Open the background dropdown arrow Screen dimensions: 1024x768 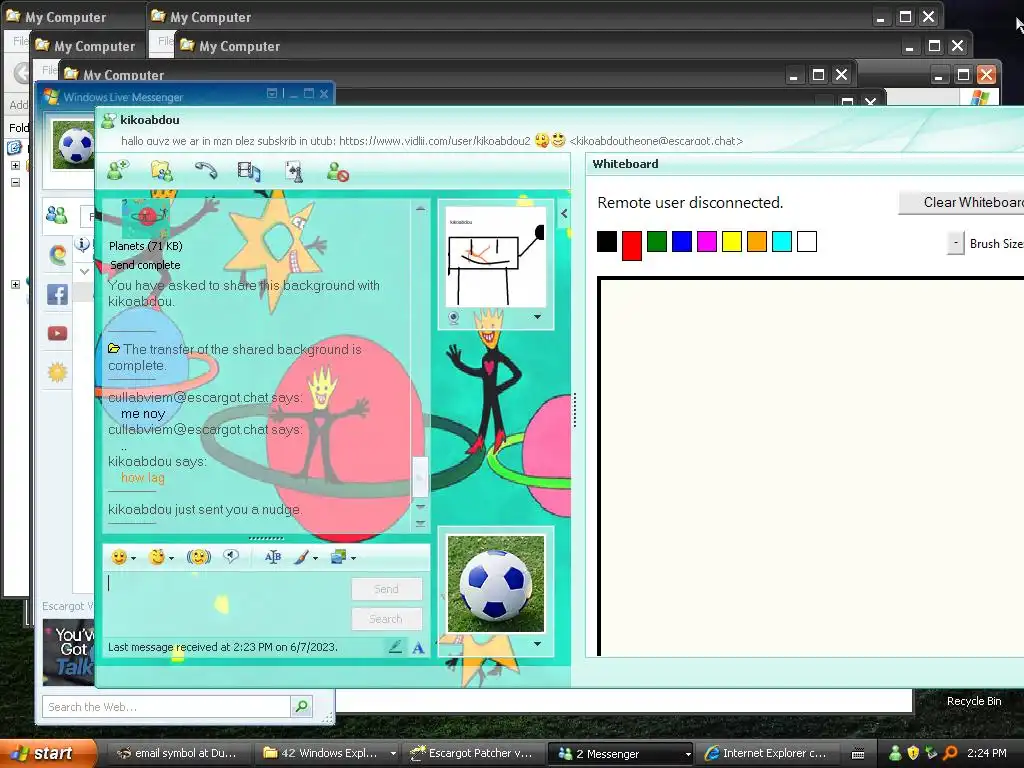pos(315,558)
